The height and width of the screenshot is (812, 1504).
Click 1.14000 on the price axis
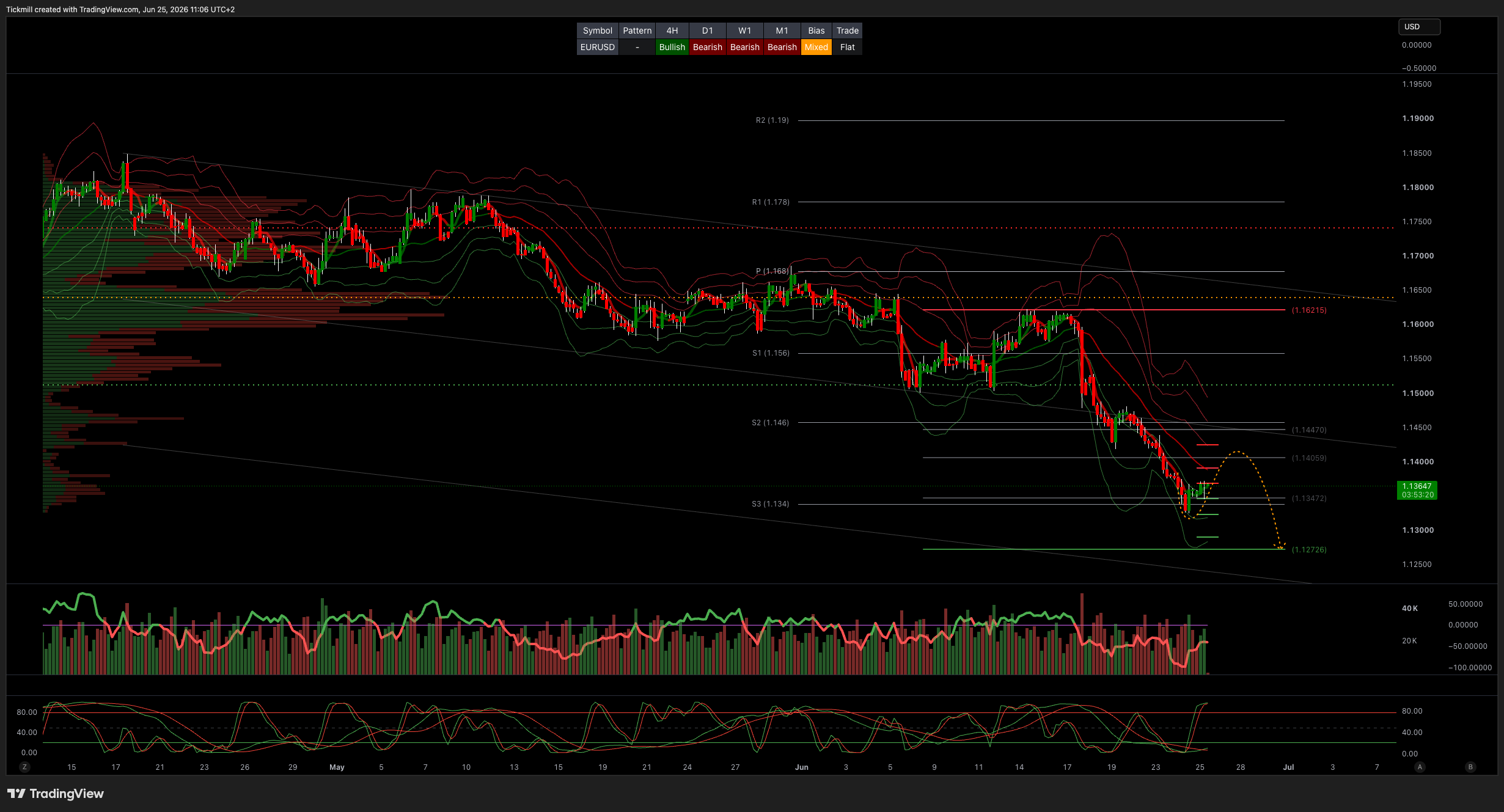click(1418, 462)
